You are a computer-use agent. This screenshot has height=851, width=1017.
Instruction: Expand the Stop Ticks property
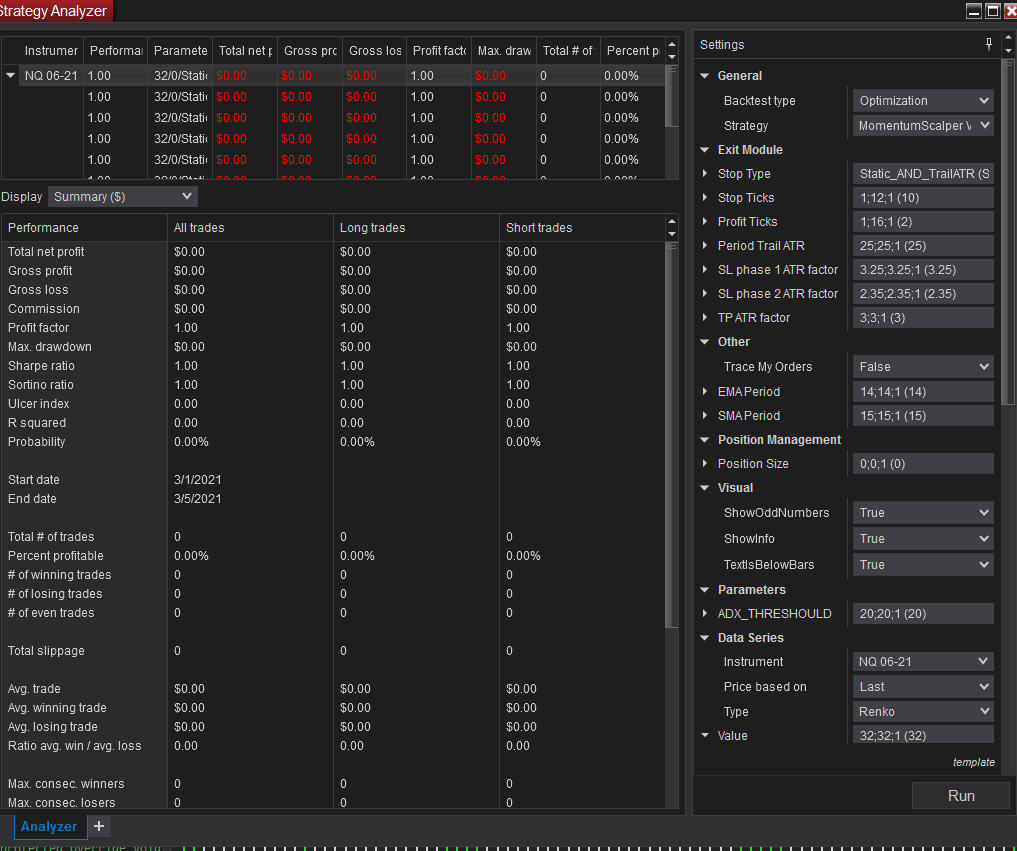[705, 198]
